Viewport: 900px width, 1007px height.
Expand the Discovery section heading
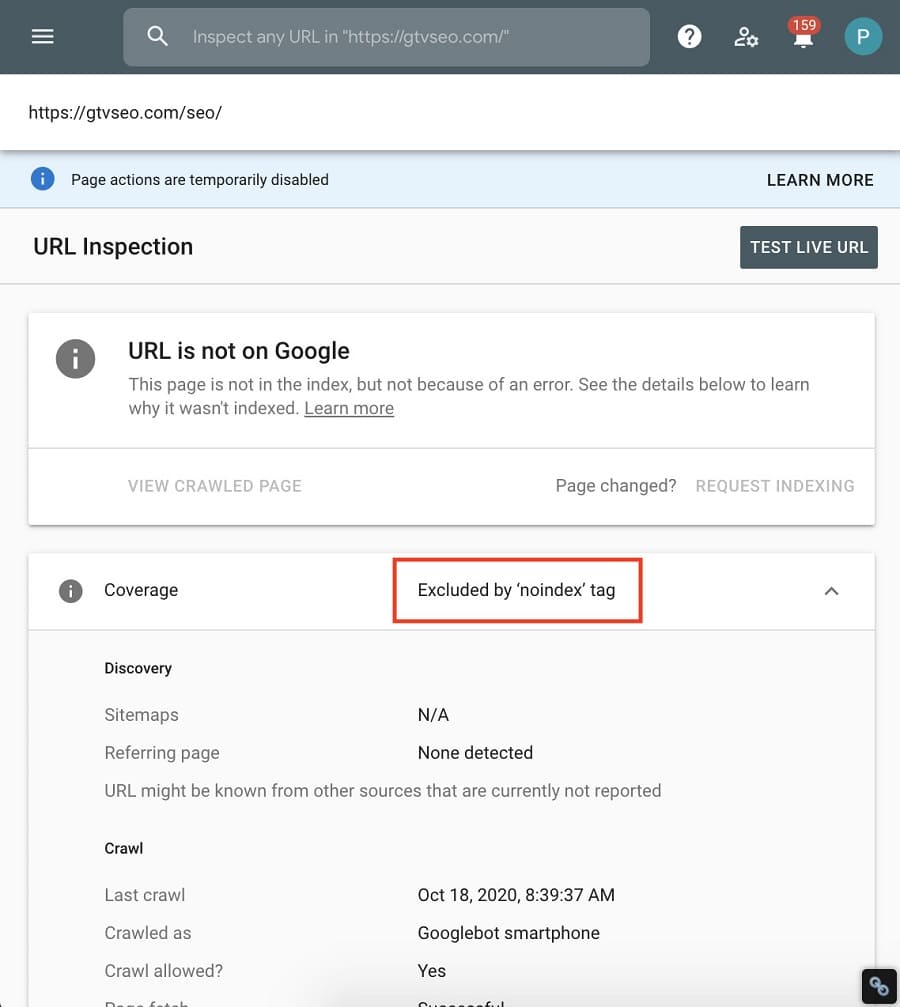point(138,668)
